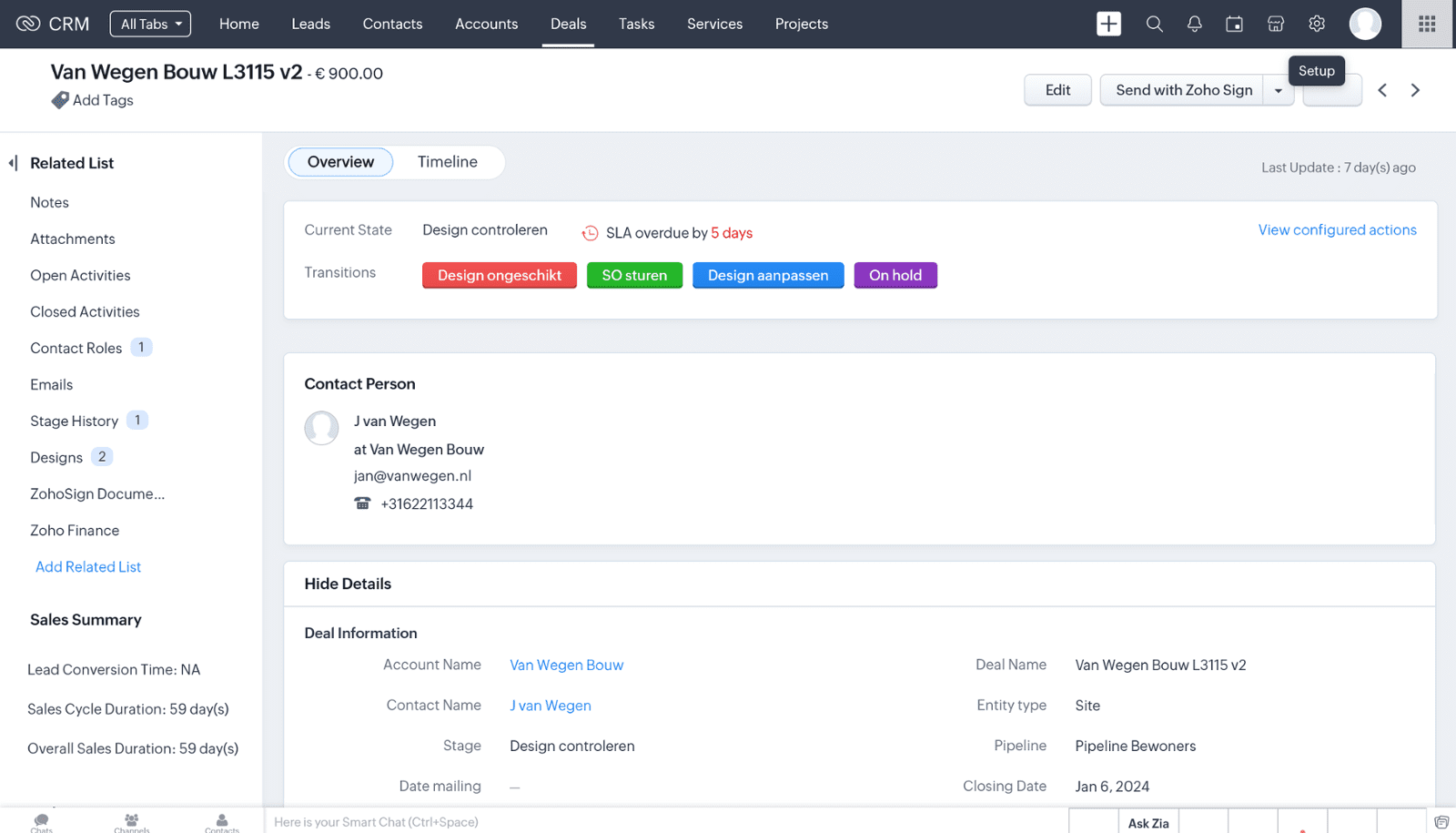Open the Contacts tab

point(392,24)
